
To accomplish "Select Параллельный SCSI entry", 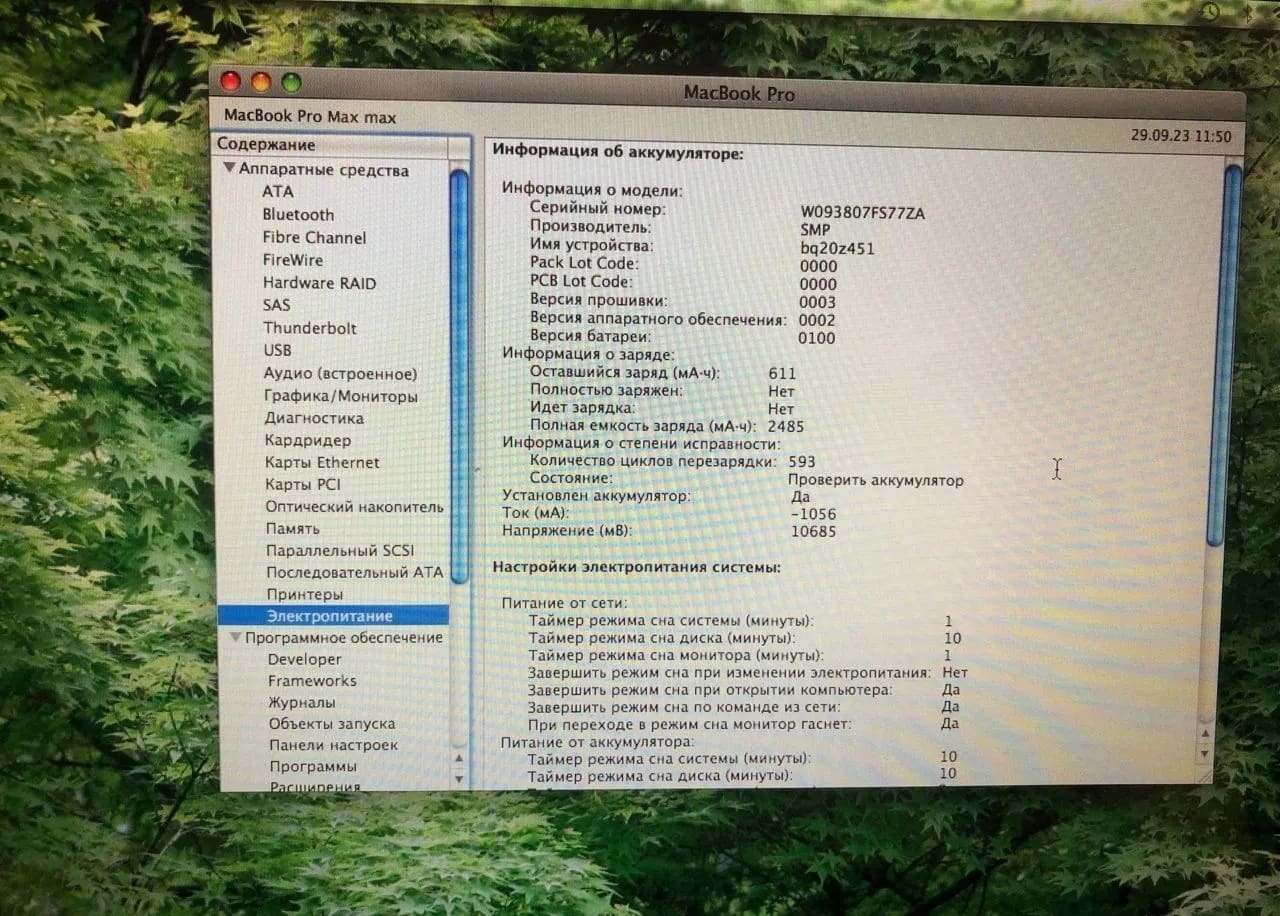I will point(340,550).
